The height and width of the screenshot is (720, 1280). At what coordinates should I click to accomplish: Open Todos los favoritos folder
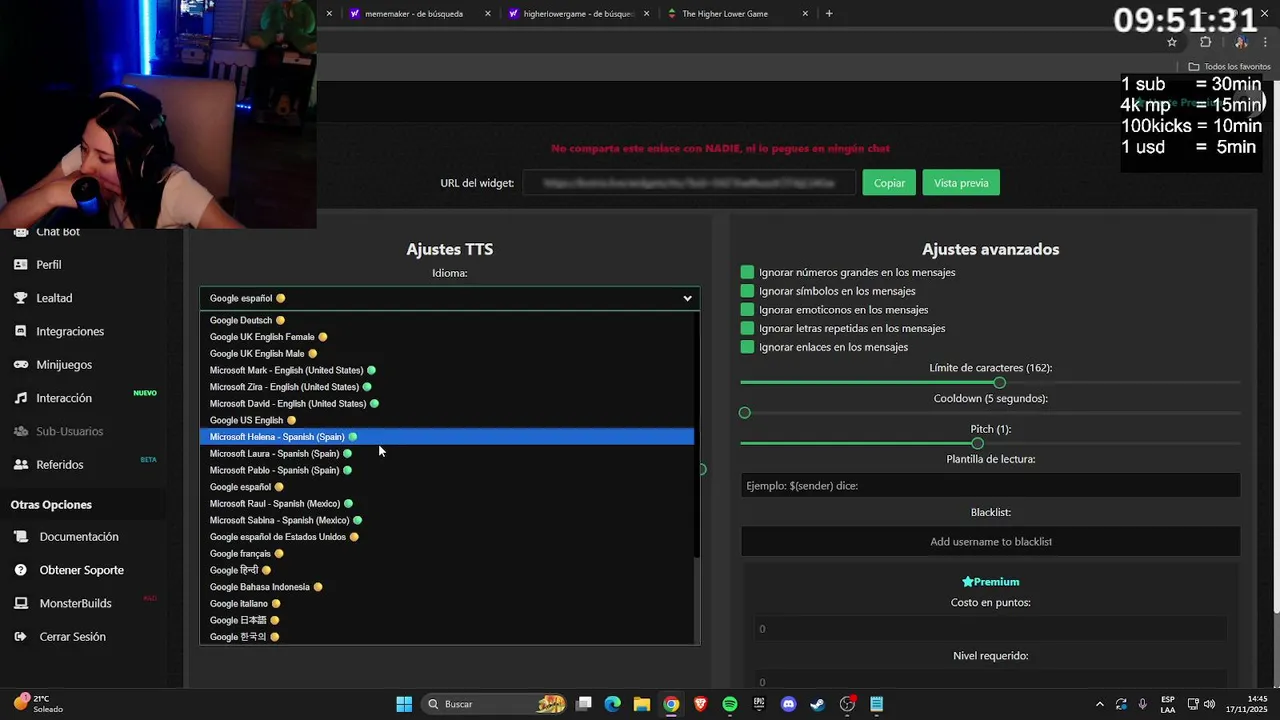click(x=1229, y=66)
